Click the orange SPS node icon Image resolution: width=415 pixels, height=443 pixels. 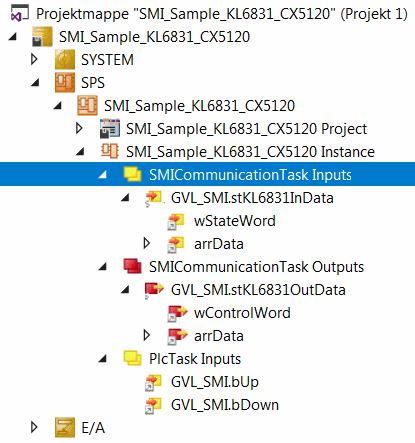pos(65,82)
